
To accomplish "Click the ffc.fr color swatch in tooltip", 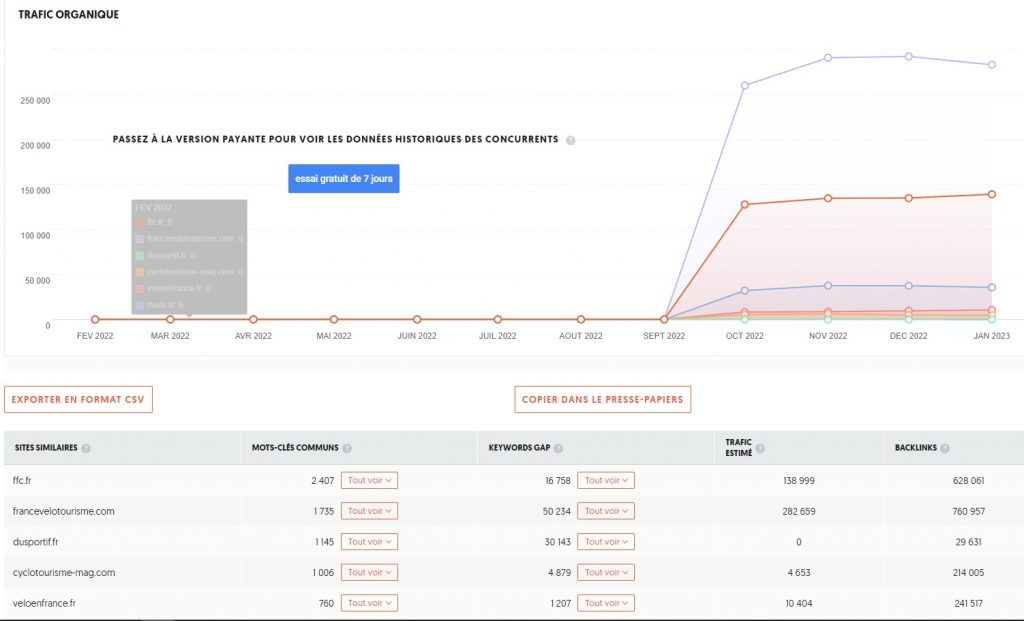I will (140, 222).
